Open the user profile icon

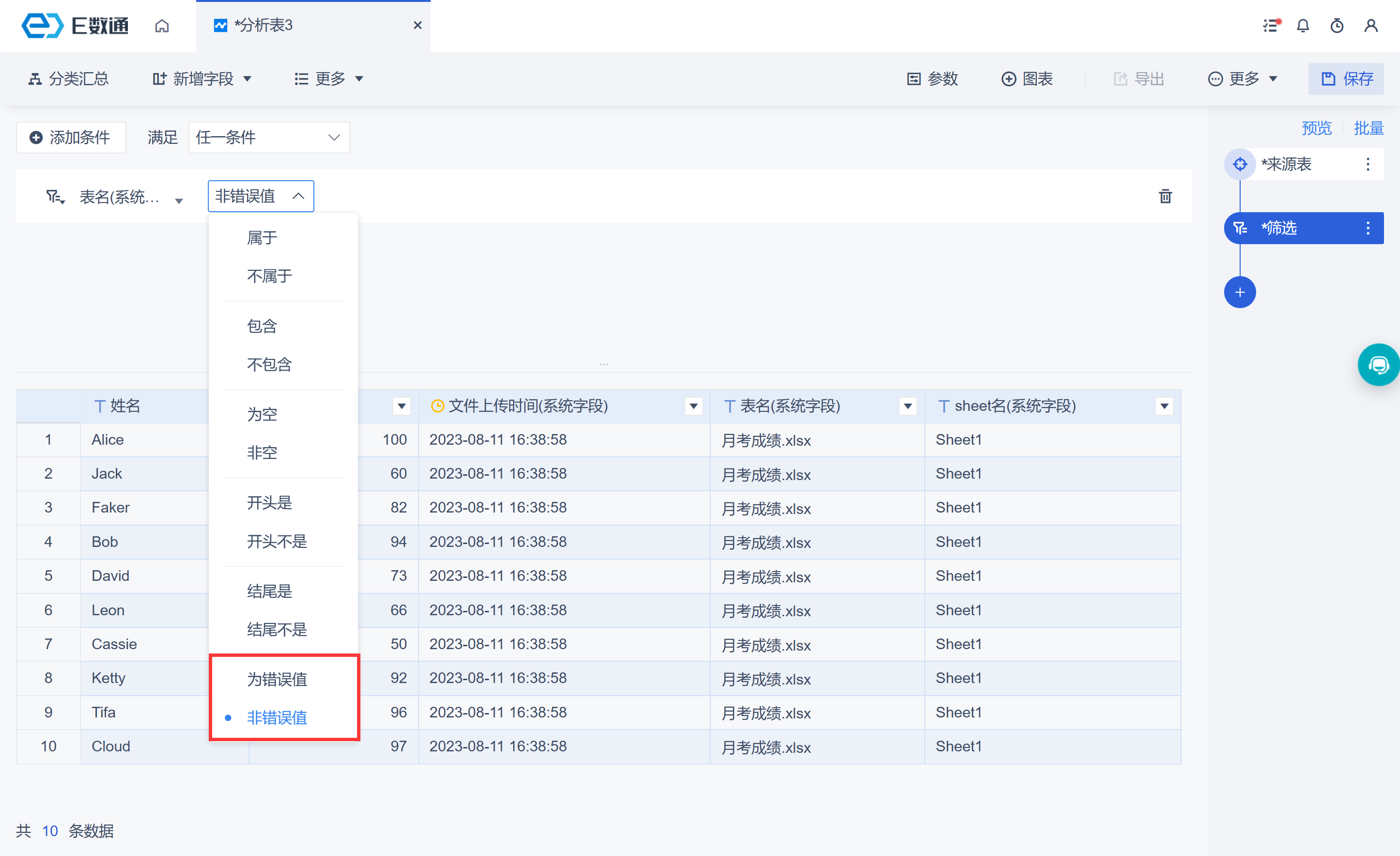pos(1371,26)
